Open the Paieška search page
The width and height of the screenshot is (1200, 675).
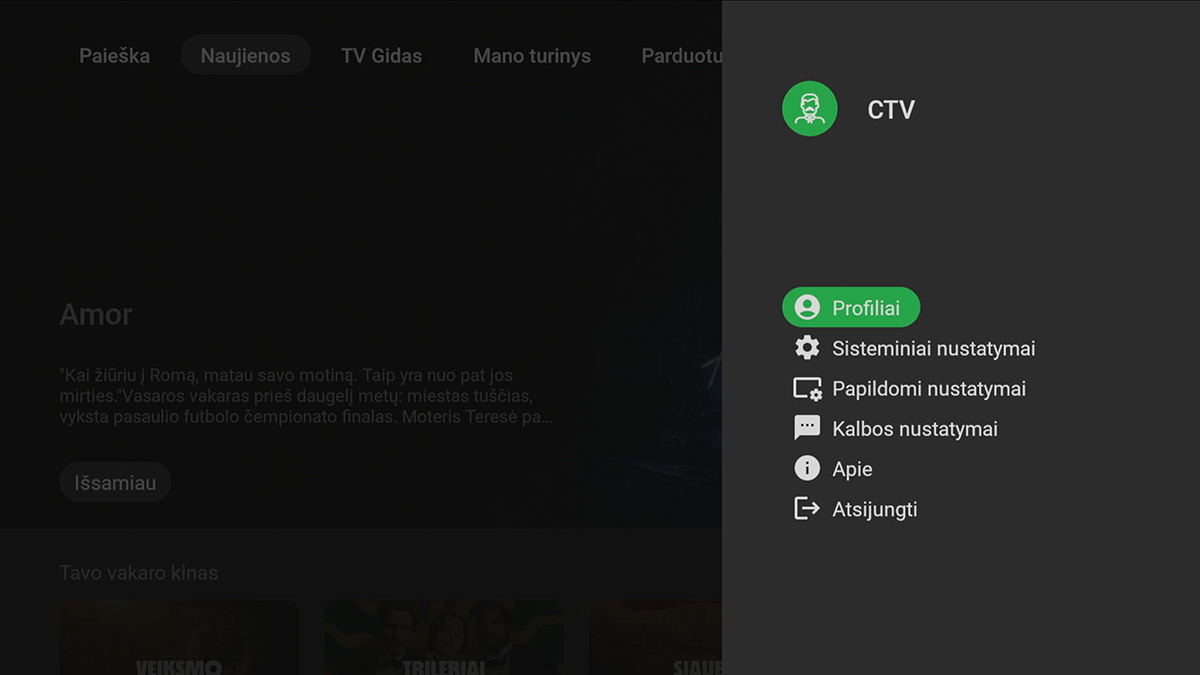[x=114, y=55]
